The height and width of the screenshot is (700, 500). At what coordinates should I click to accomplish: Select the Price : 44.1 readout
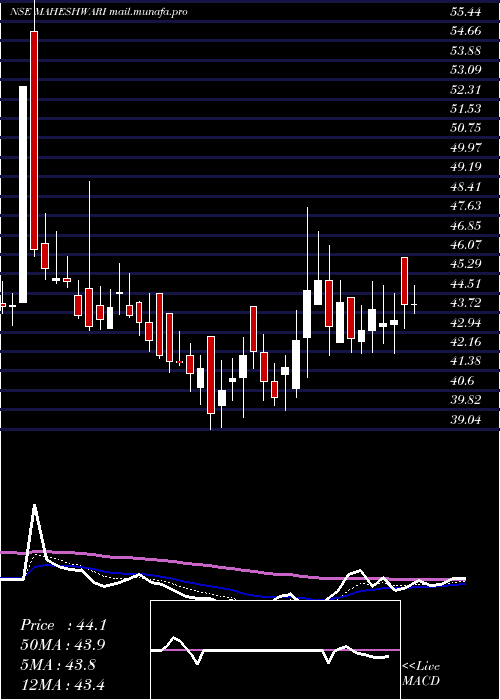(x=63, y=625)
